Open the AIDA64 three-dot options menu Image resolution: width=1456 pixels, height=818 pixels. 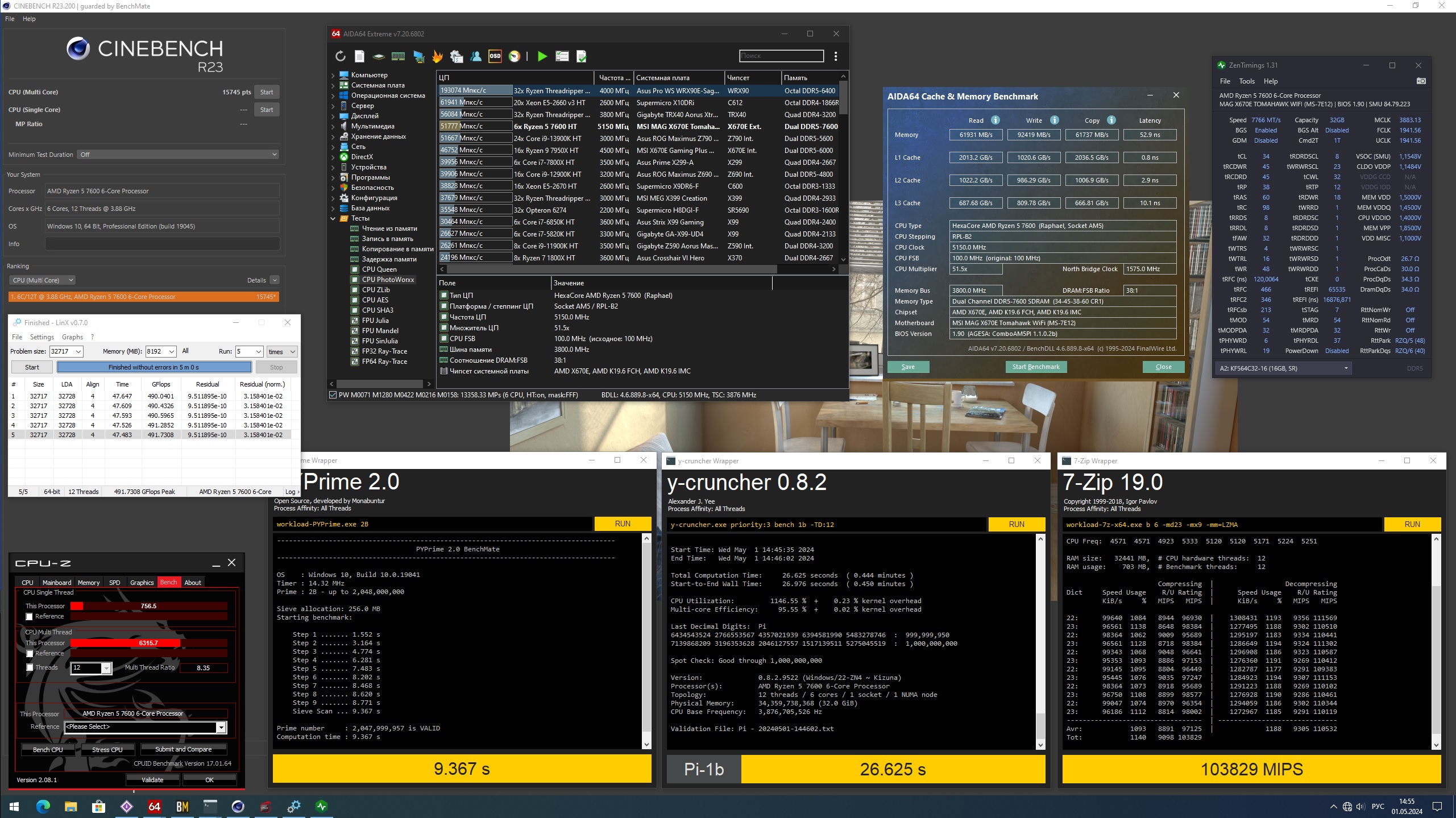(836, 56)
